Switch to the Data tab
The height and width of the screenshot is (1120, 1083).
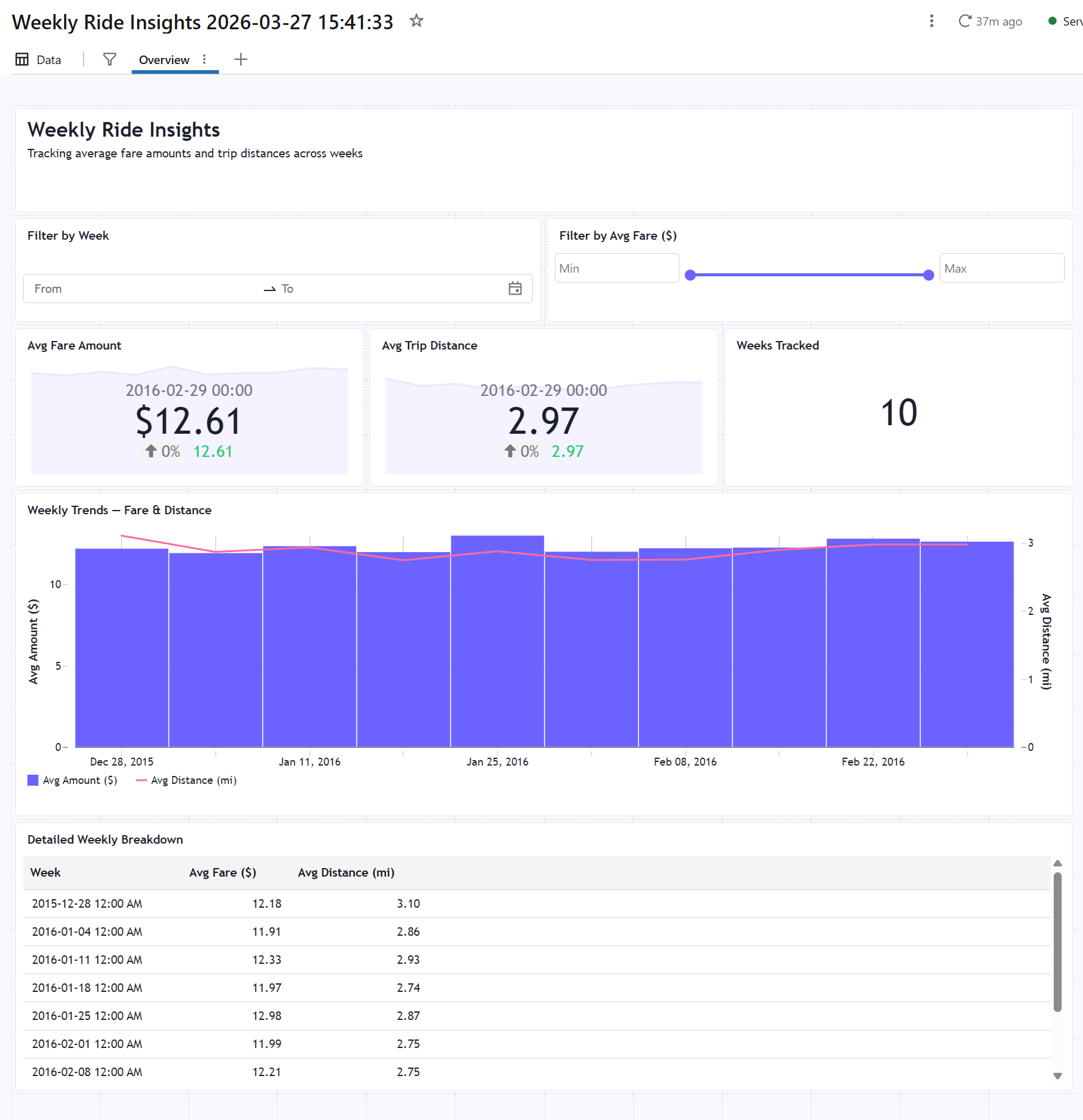coord(38,60)
